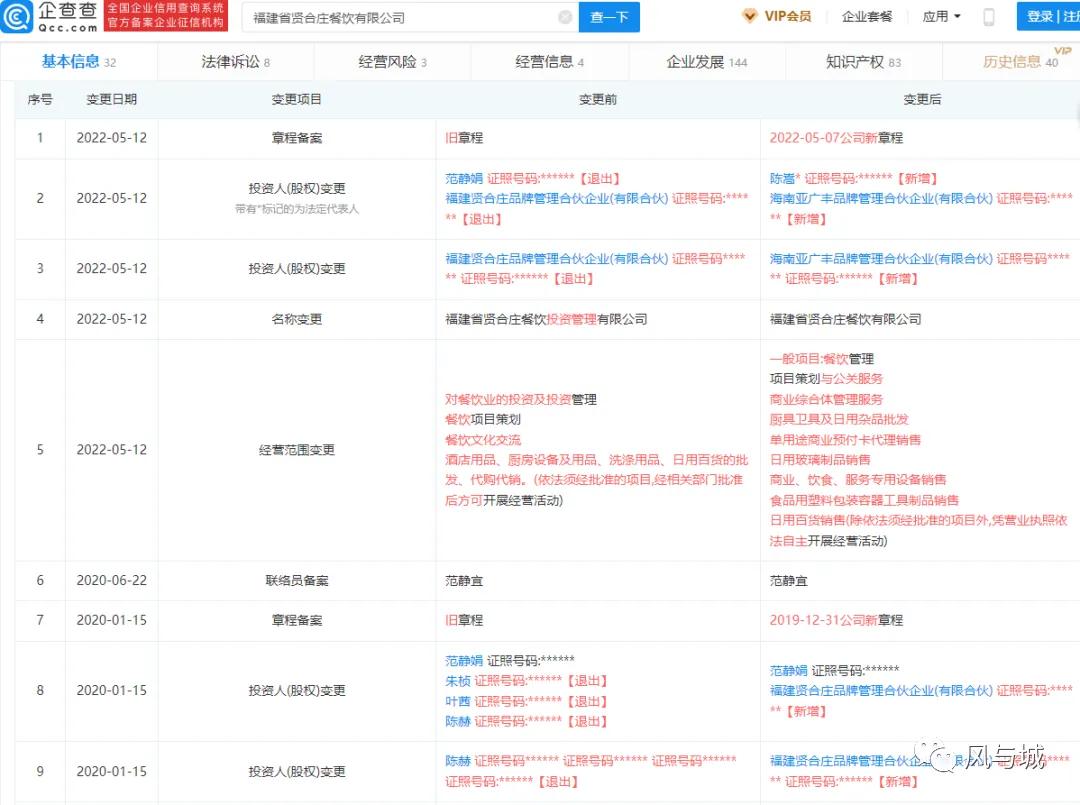Open the Qcc.com logo homepage

pos(50,17)
